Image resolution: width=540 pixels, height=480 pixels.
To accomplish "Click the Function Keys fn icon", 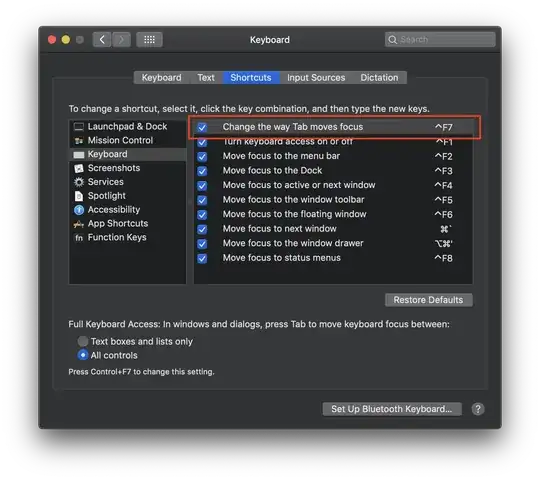I will 79,238.
